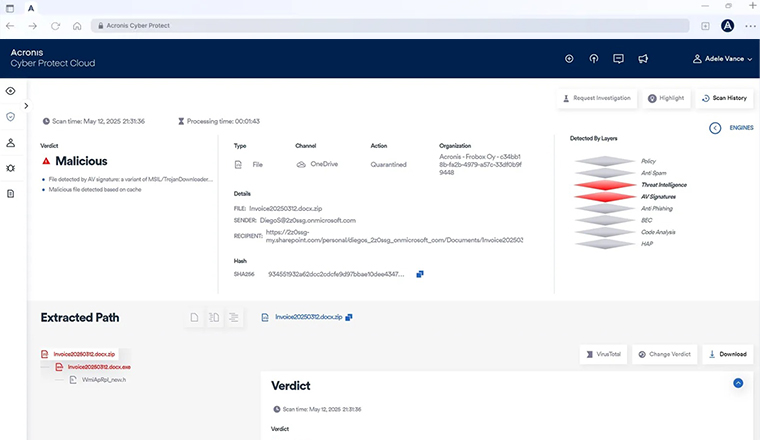760x440 pixels.
Task: Open a new browser tab
Action: (752, 6)
